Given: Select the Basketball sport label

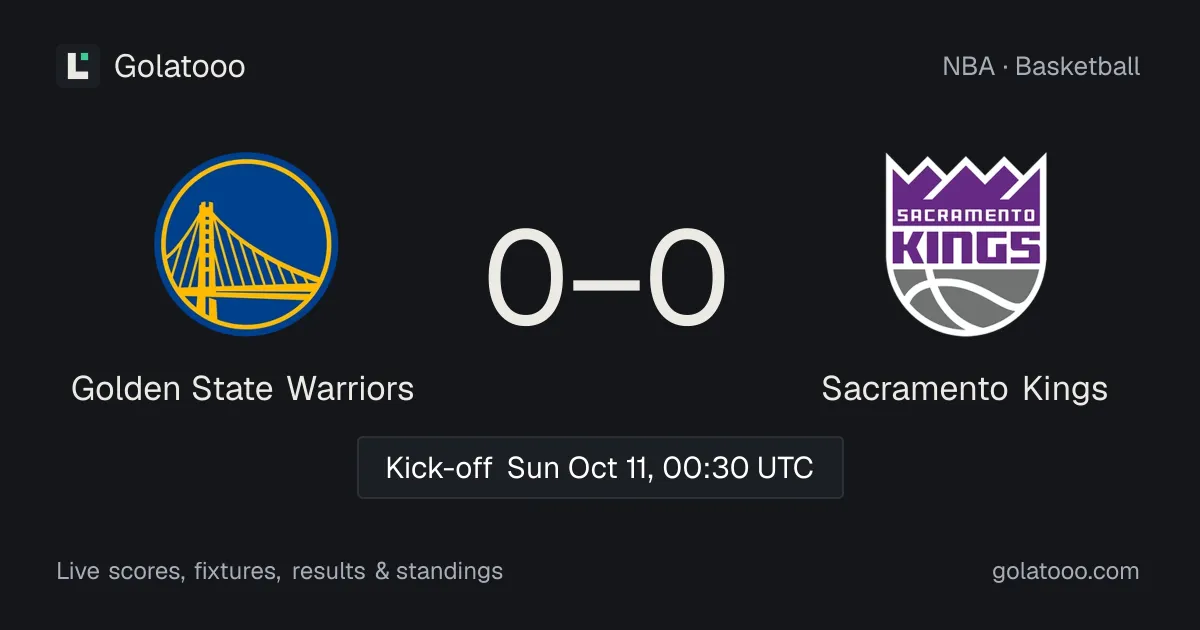Looking at the screenshot, I should pos(1078,67).
